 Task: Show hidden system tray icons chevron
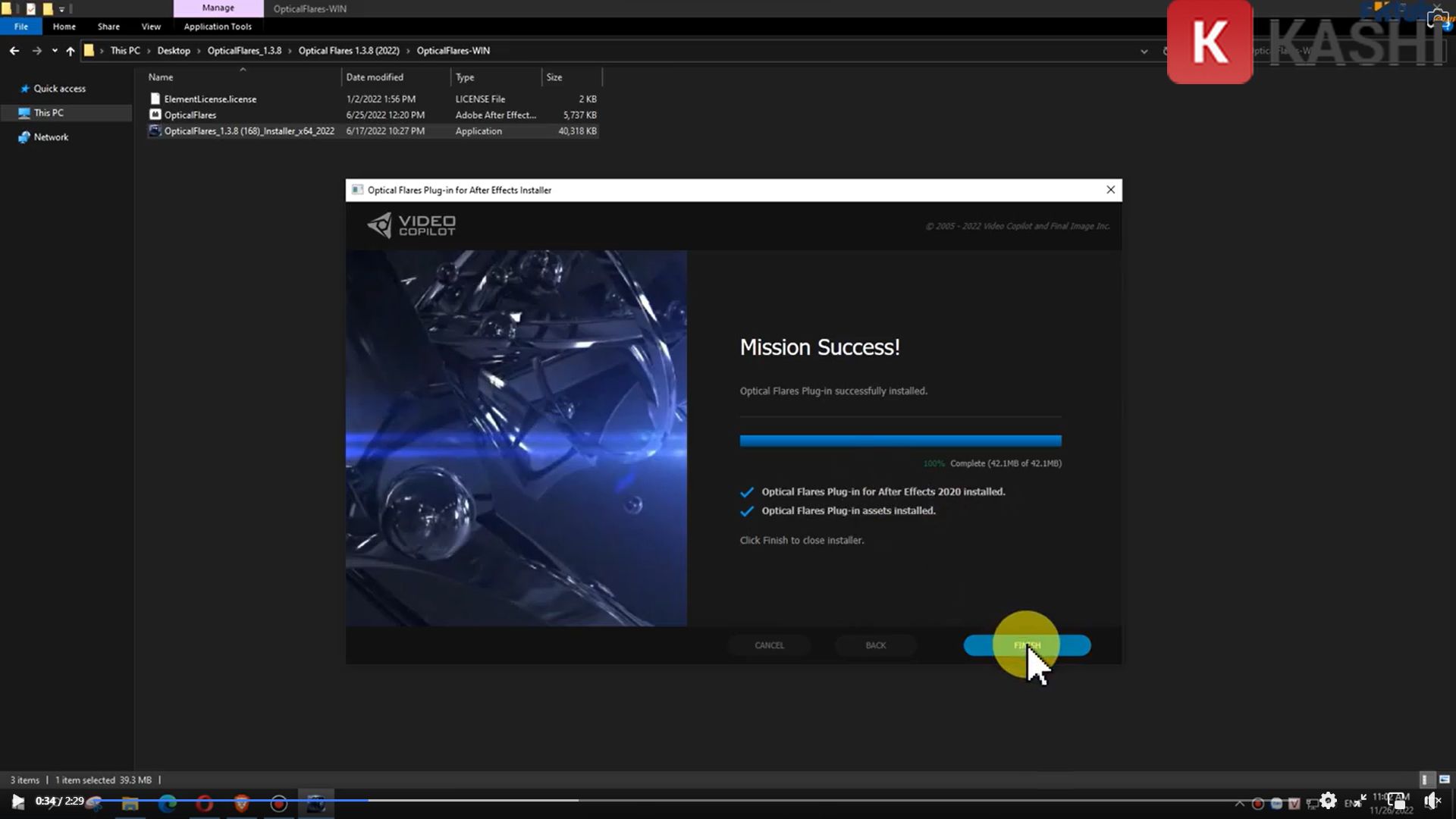point(1239,803)
